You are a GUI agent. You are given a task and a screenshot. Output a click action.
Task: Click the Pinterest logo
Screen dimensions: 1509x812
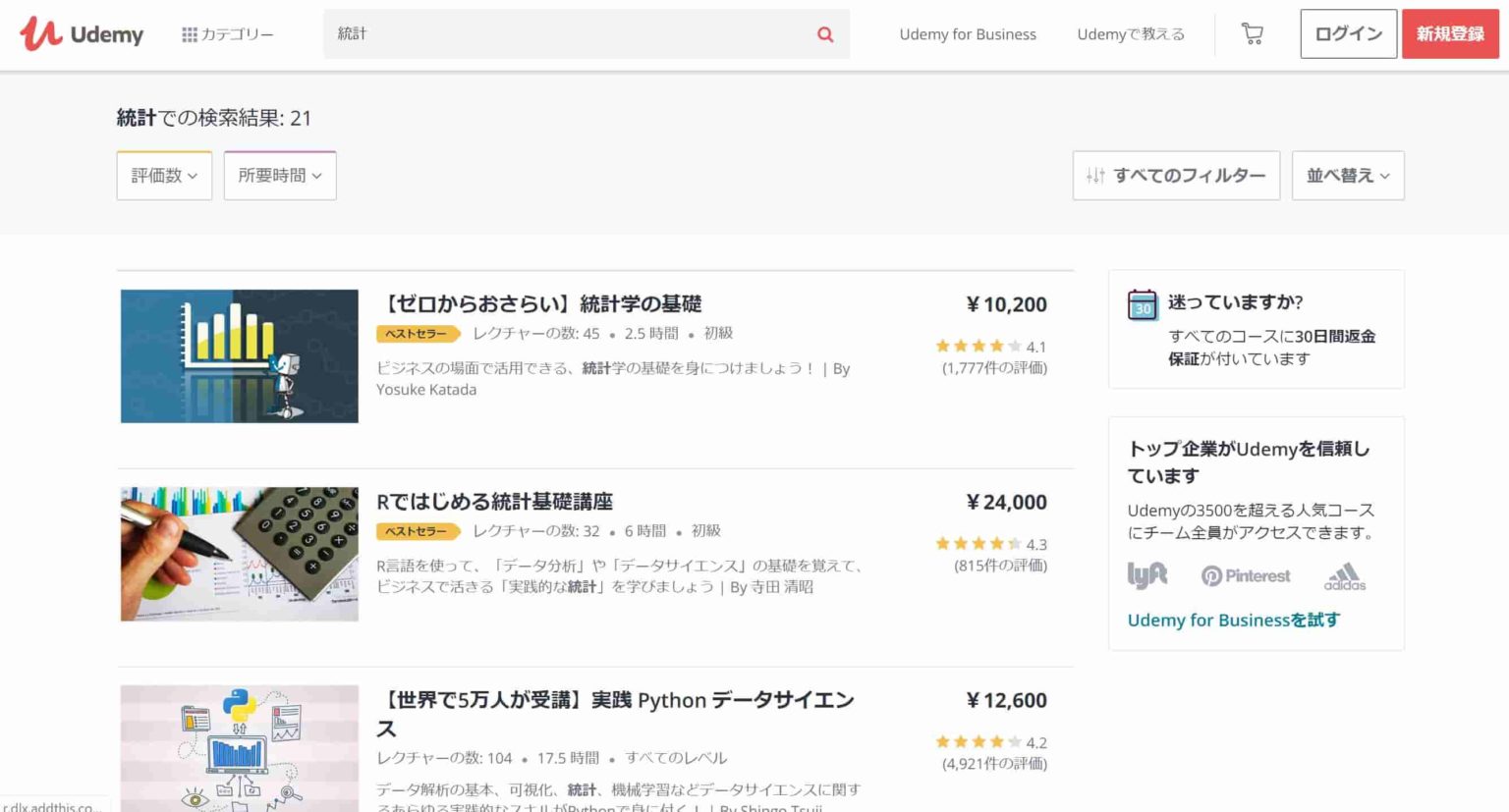pos(1245,575)
